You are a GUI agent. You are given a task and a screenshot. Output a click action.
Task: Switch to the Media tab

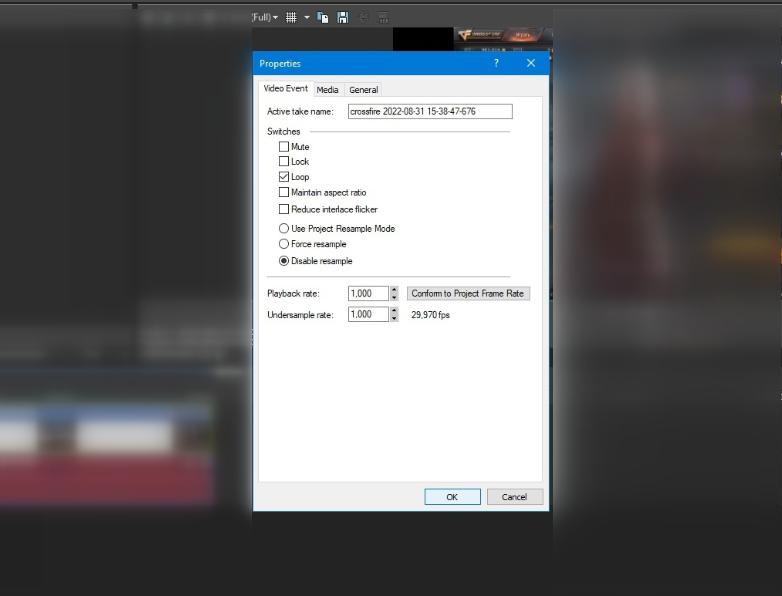coord(328,90)
